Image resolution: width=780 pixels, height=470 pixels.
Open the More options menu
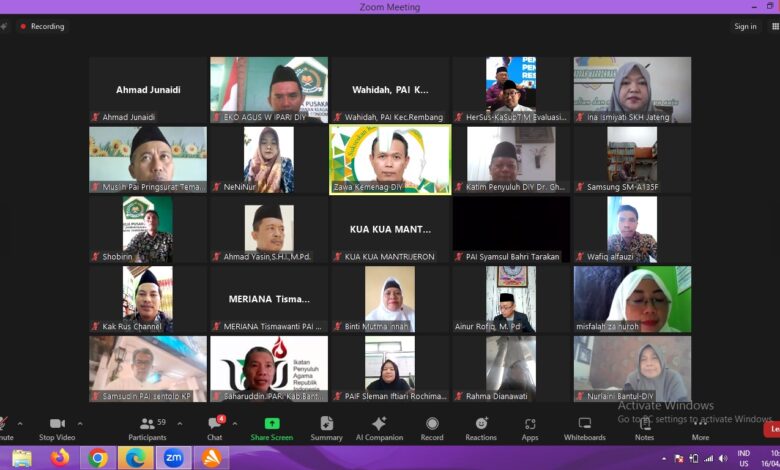(700, 429)
